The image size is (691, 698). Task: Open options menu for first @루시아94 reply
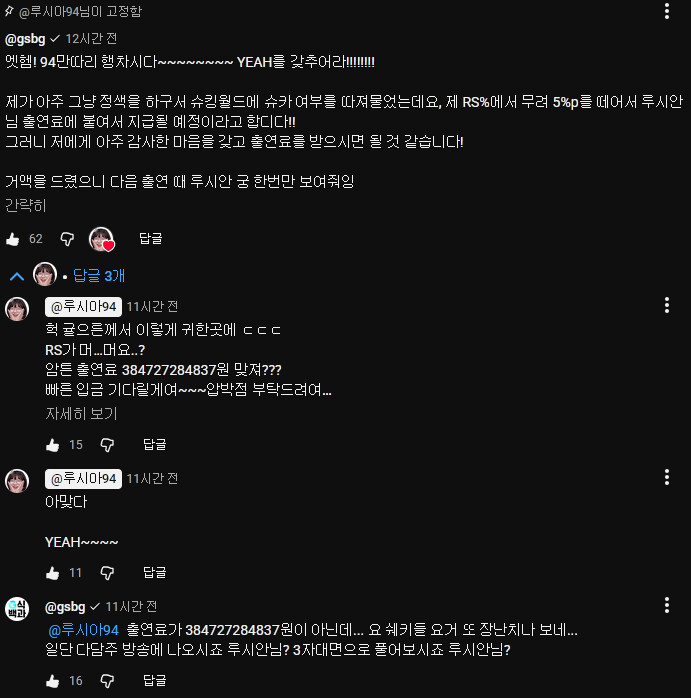point(667,305)
